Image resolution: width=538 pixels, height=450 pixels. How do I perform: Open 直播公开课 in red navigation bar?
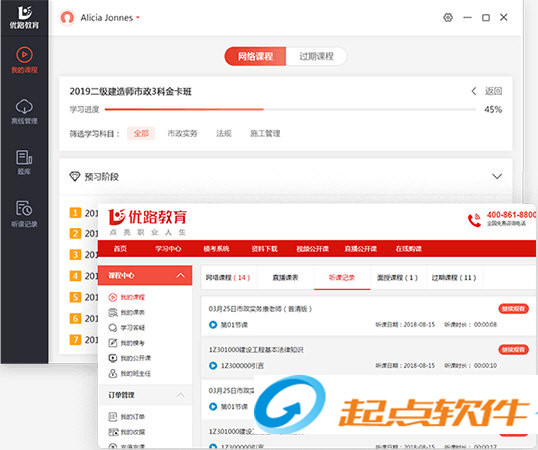coord(361,249)
